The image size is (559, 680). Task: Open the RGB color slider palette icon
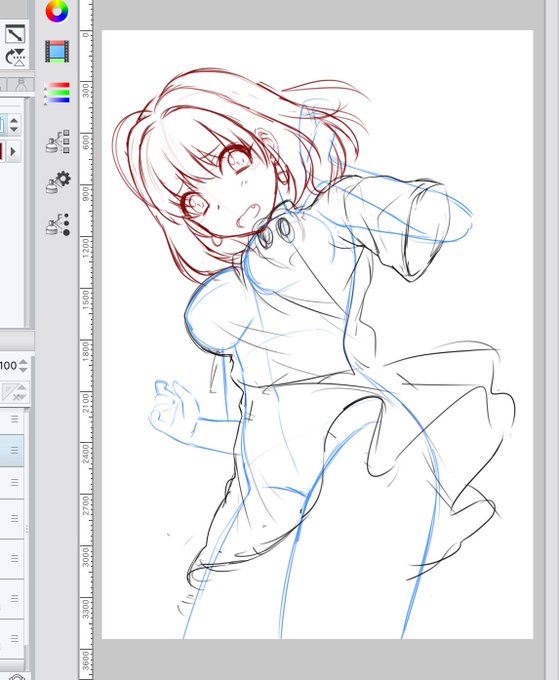(57, 93)
